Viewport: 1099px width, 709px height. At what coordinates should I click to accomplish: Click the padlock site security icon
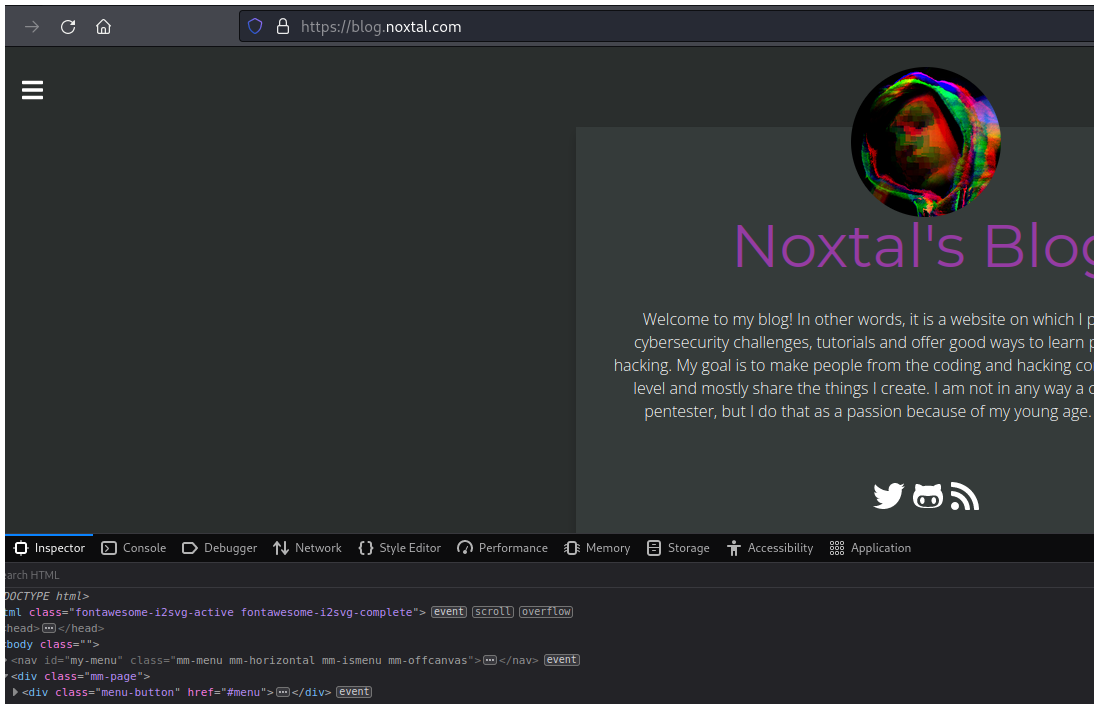(x=282, y=27)
